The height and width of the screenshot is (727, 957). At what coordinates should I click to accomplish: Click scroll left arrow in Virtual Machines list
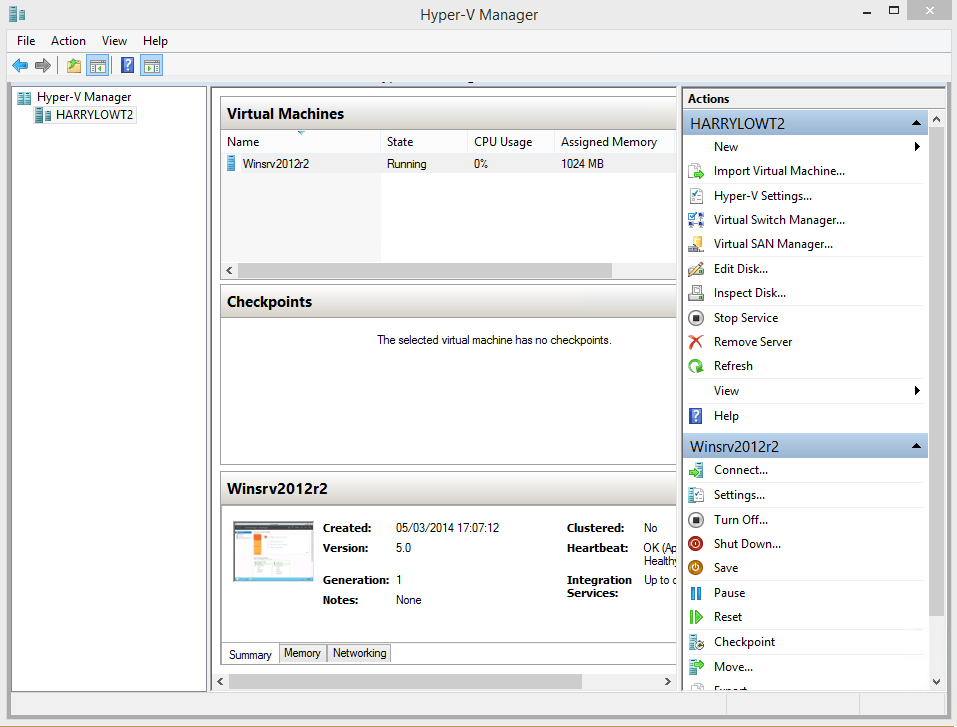[229, 270]
